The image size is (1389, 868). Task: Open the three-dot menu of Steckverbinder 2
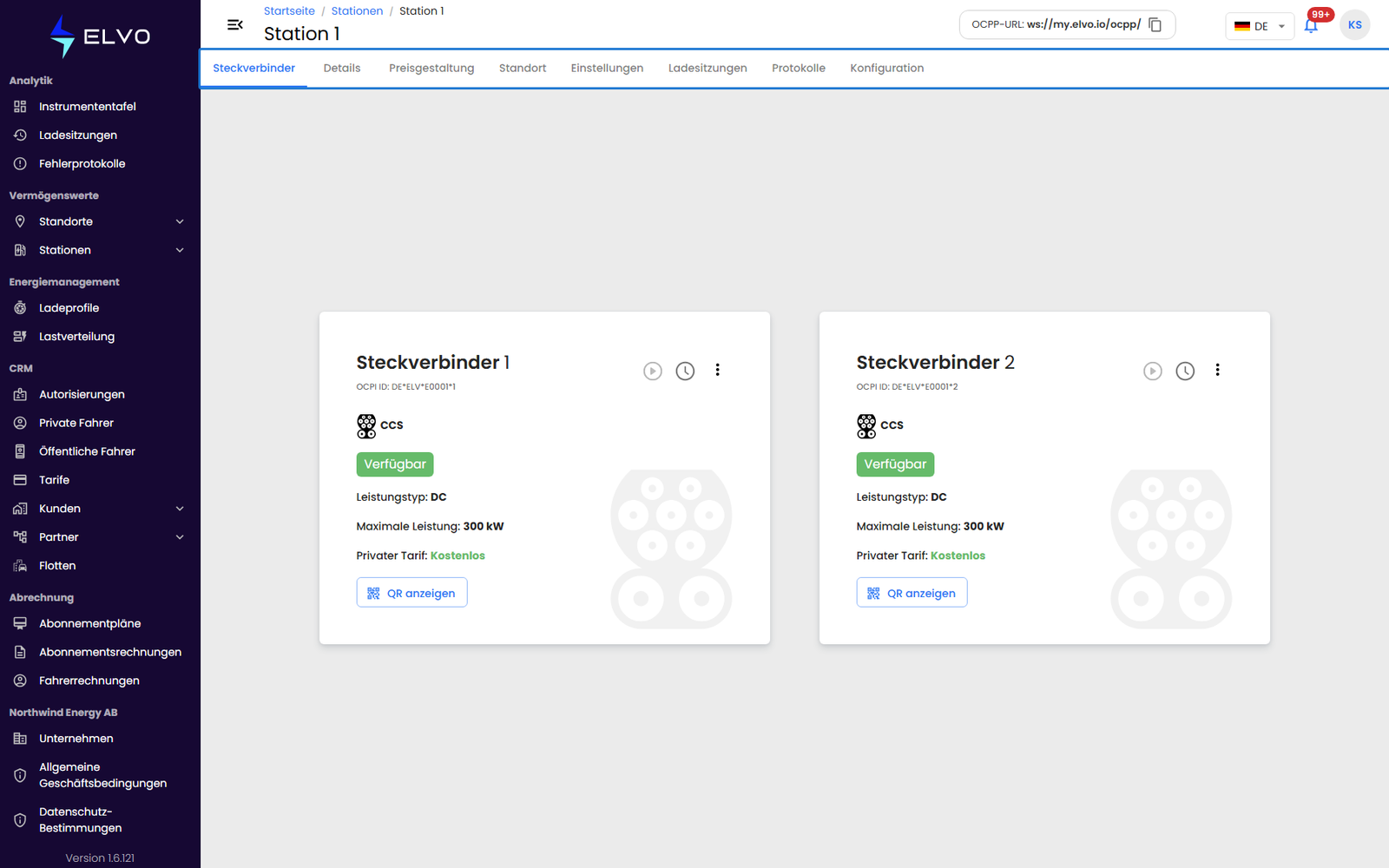1217,370
